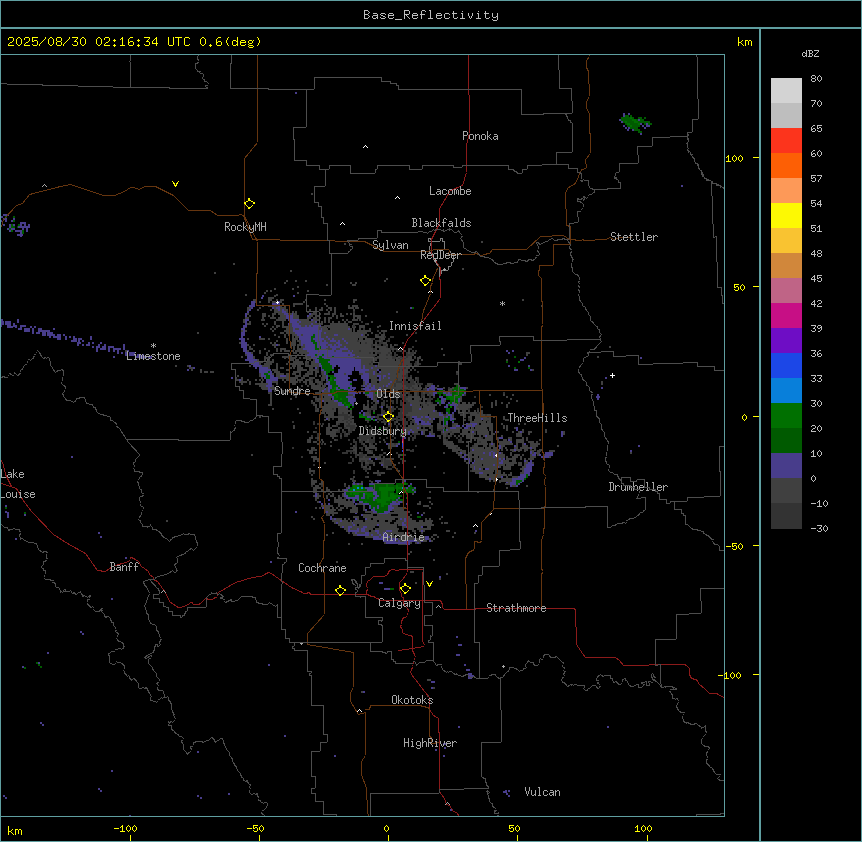Click the yellow diamond marker south of RedDeer
This screenshot has width=862, height=842.
point(425,281)
